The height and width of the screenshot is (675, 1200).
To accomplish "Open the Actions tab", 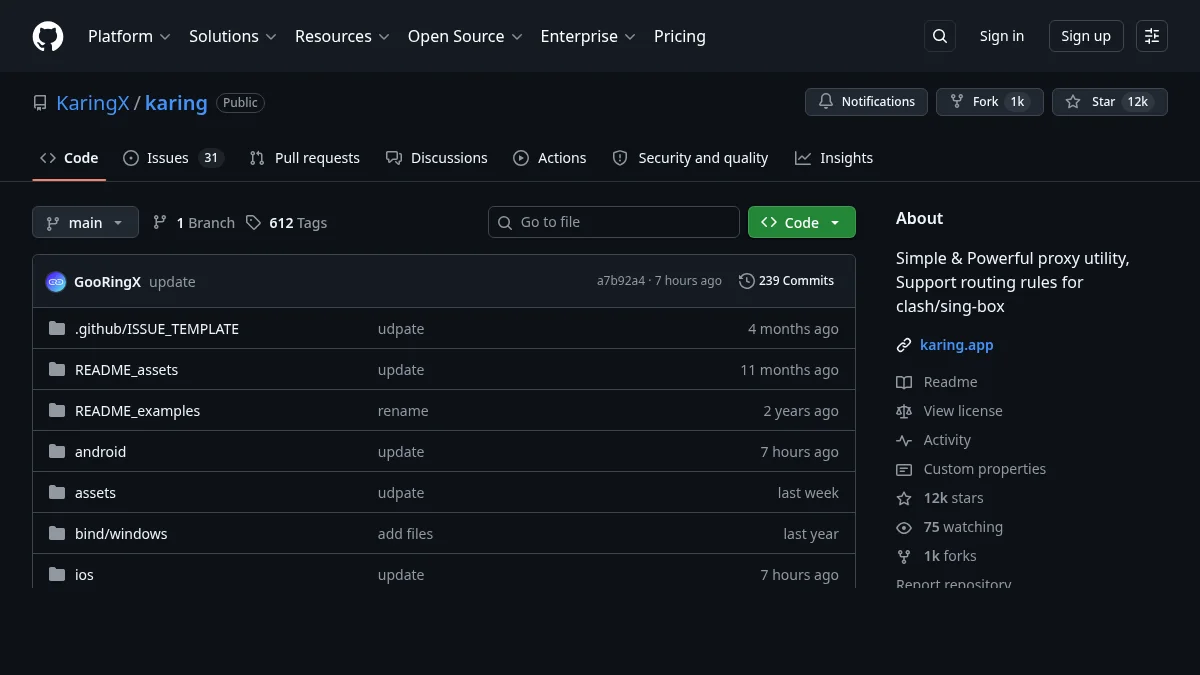I will click(549, 158).
